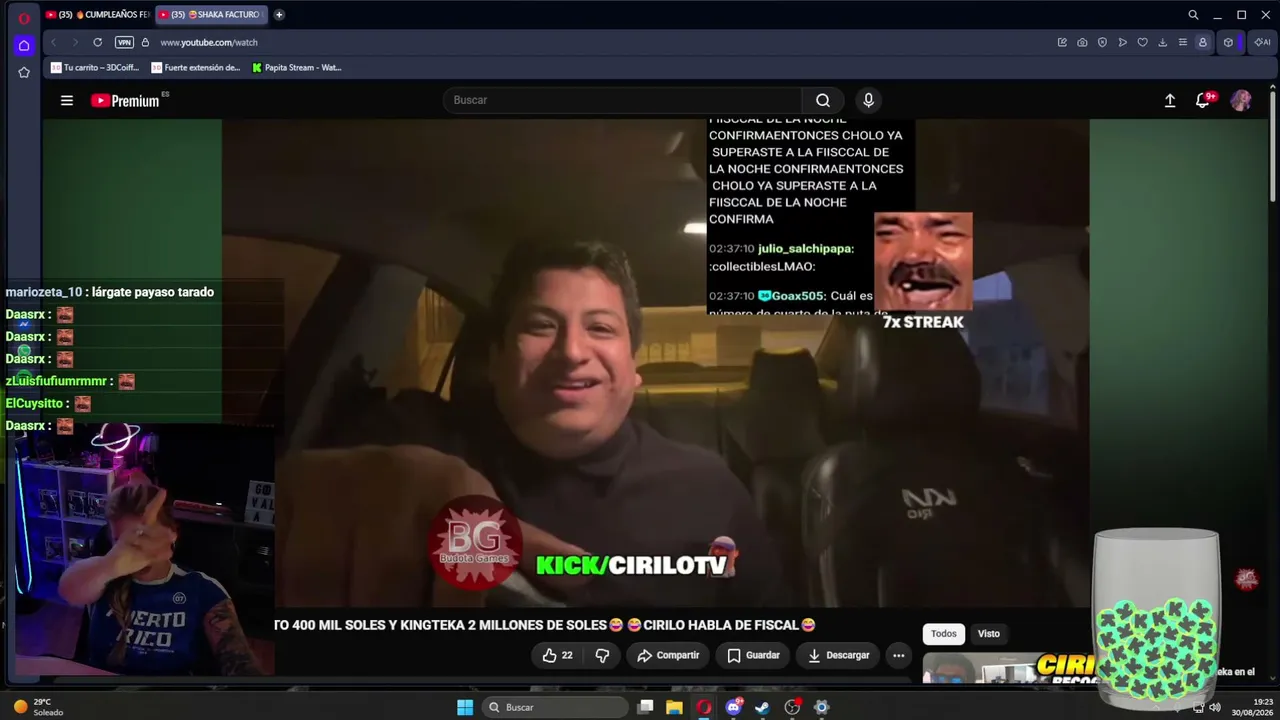Go to YouTube Premium home logo
This screenshot has width=1280, height=720.
point(125,100)
